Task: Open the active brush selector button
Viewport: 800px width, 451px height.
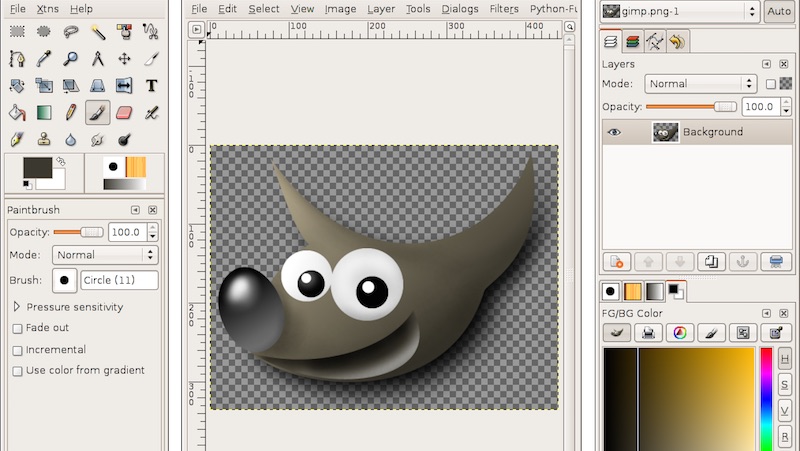Action: [64, 280]
